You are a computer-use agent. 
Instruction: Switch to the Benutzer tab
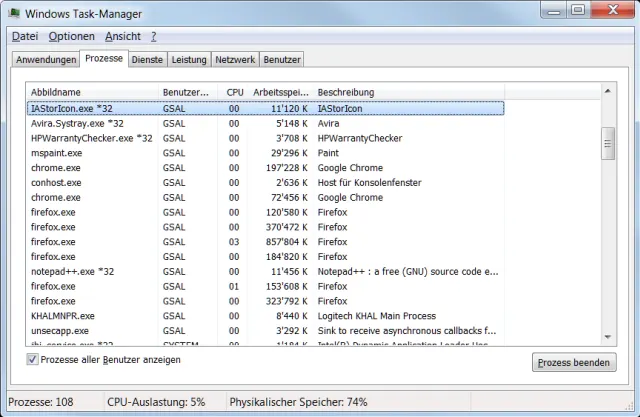pyautogui.click(x=282, y=60)
